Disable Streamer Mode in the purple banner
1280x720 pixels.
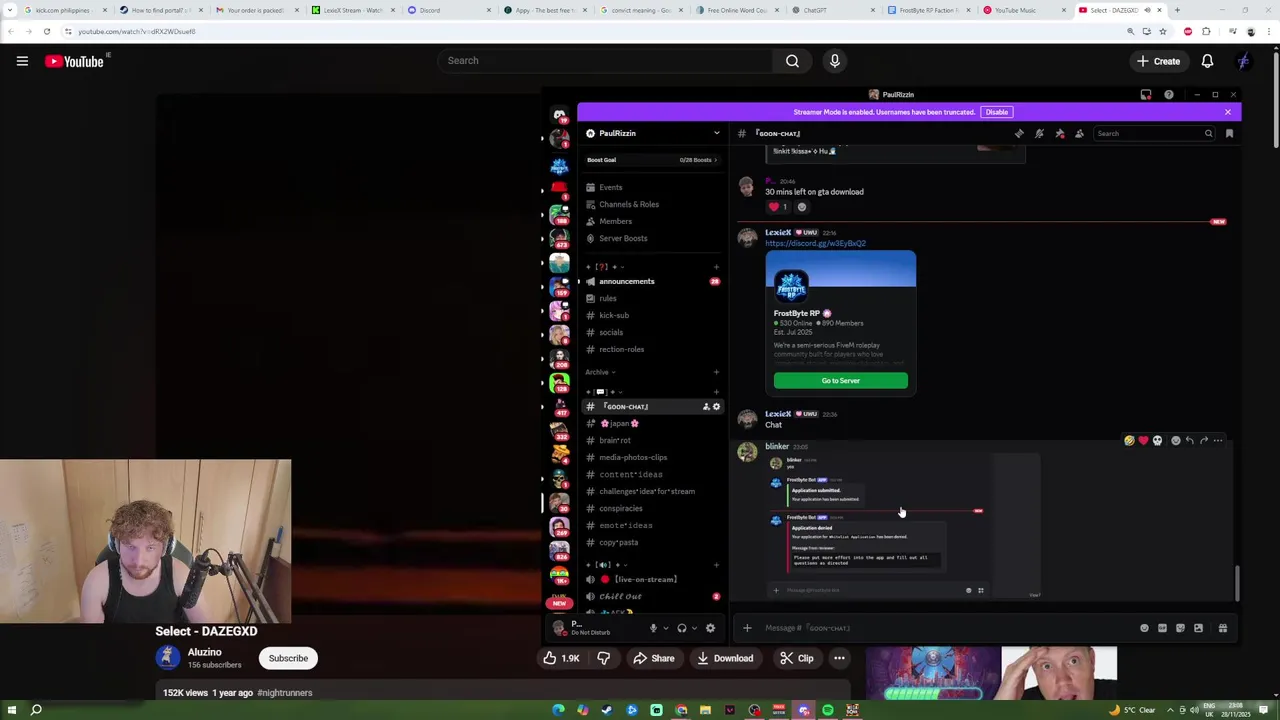point(996,112)
